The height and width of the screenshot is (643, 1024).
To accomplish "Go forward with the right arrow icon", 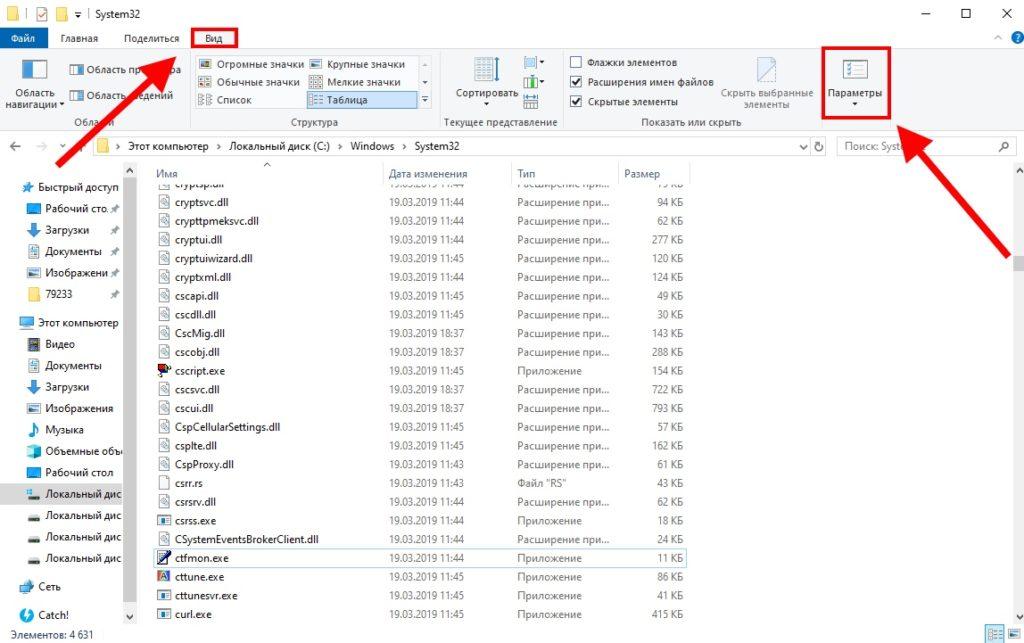I will pos(41,147).
